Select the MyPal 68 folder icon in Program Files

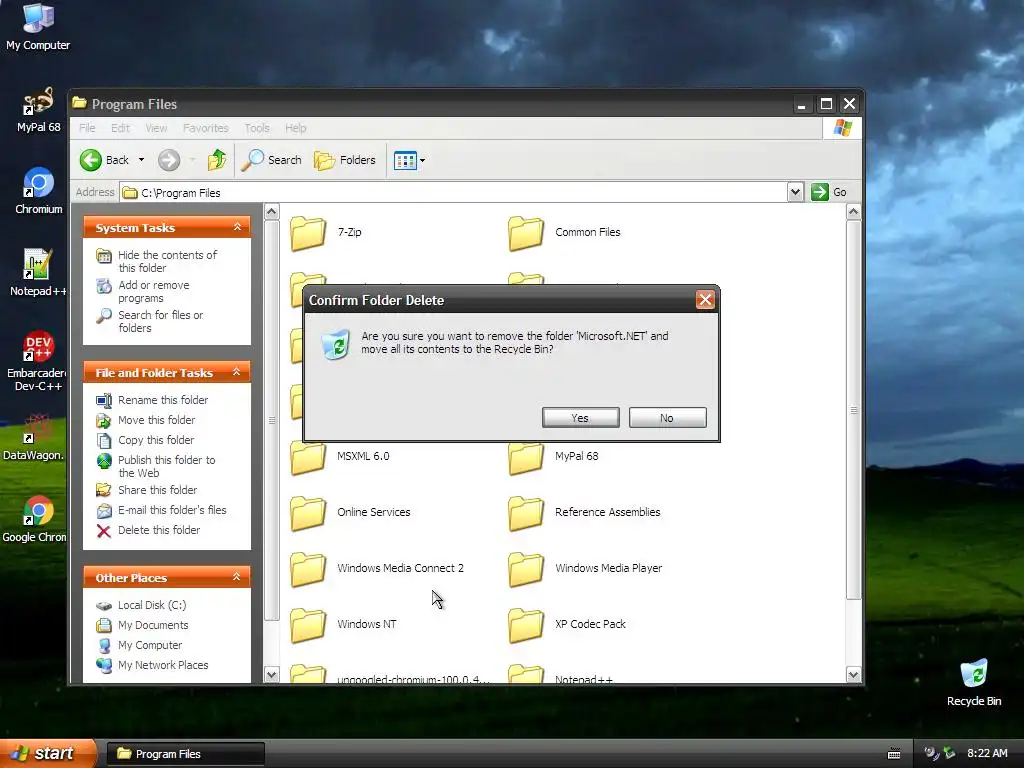pos(526,457)
